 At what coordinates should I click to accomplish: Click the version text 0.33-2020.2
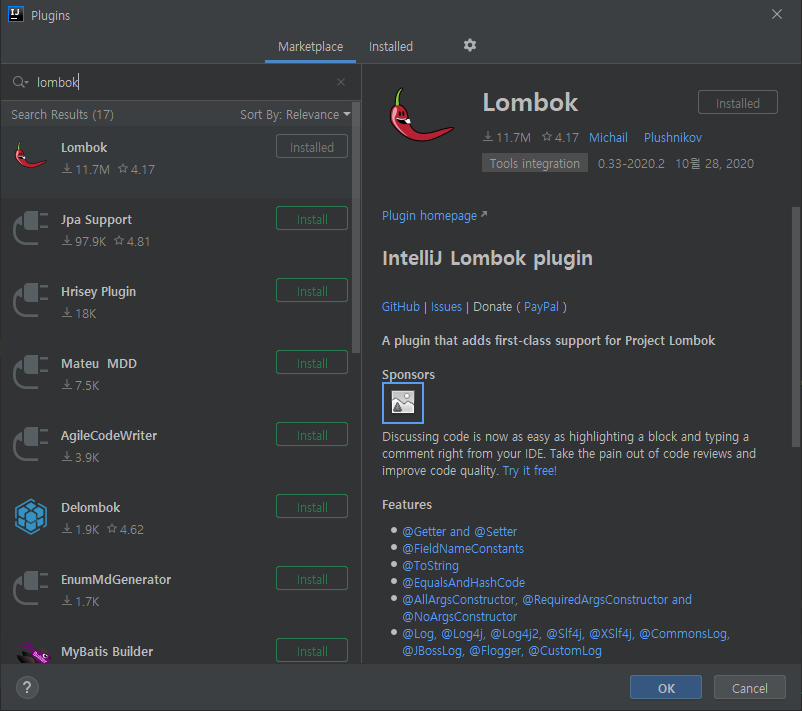[x=631, y=164]
